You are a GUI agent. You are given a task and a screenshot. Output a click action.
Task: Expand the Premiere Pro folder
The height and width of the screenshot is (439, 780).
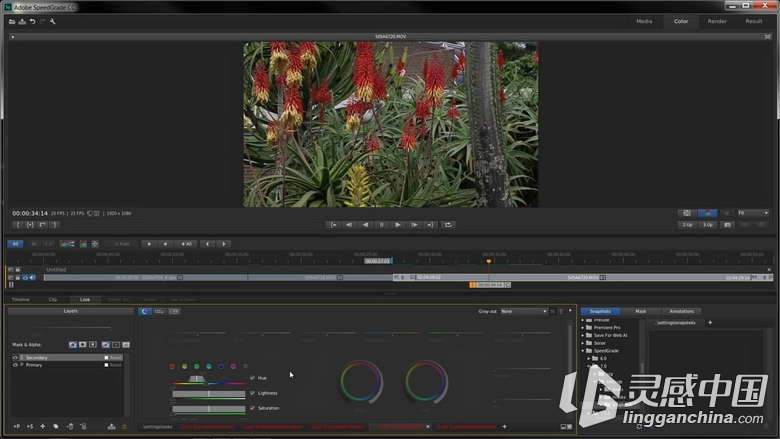(583, 328)
